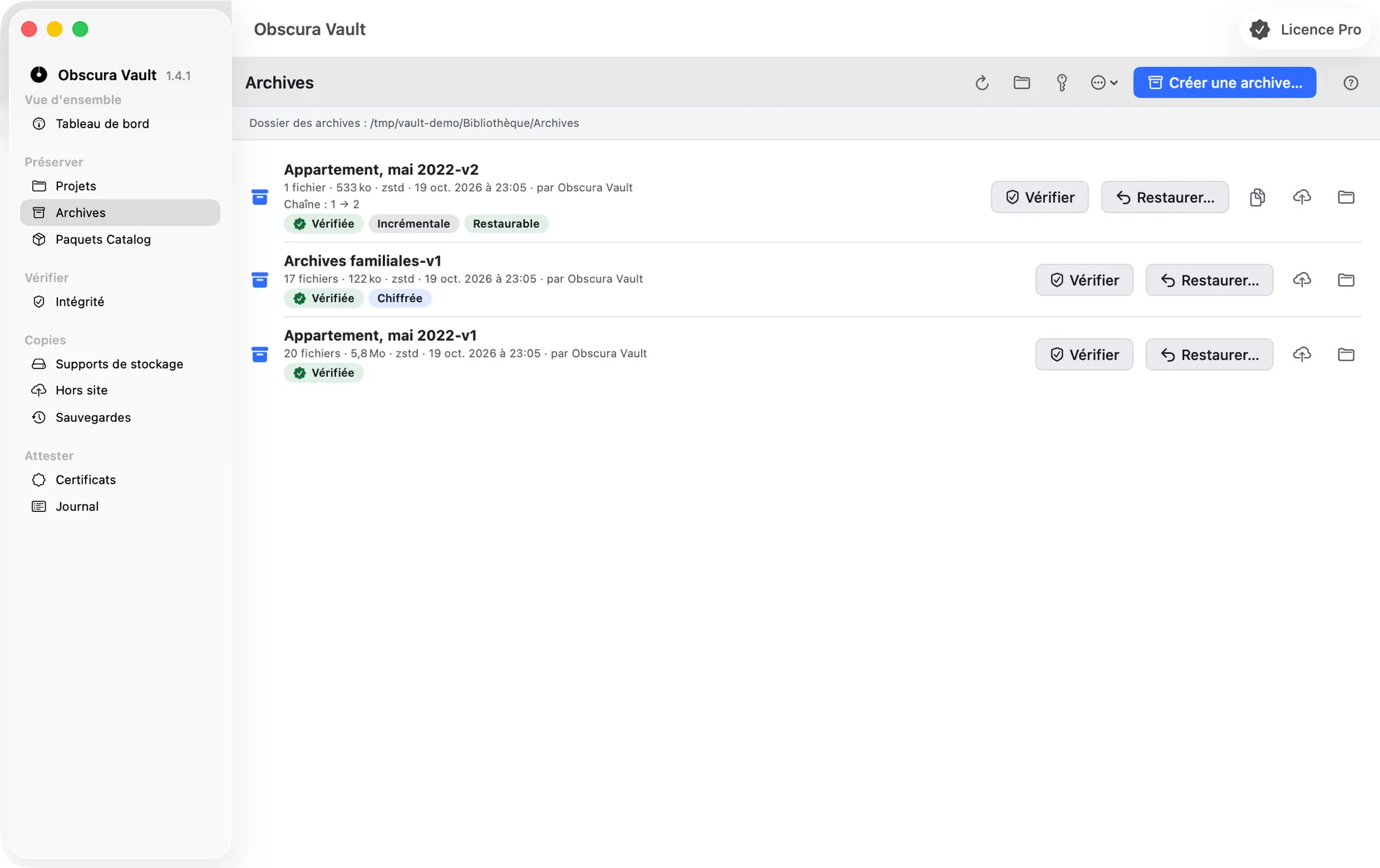Viewport: 1380px width, 868px height.
Task: Open Intégrité sidebar item
Action: click(120, 302)
